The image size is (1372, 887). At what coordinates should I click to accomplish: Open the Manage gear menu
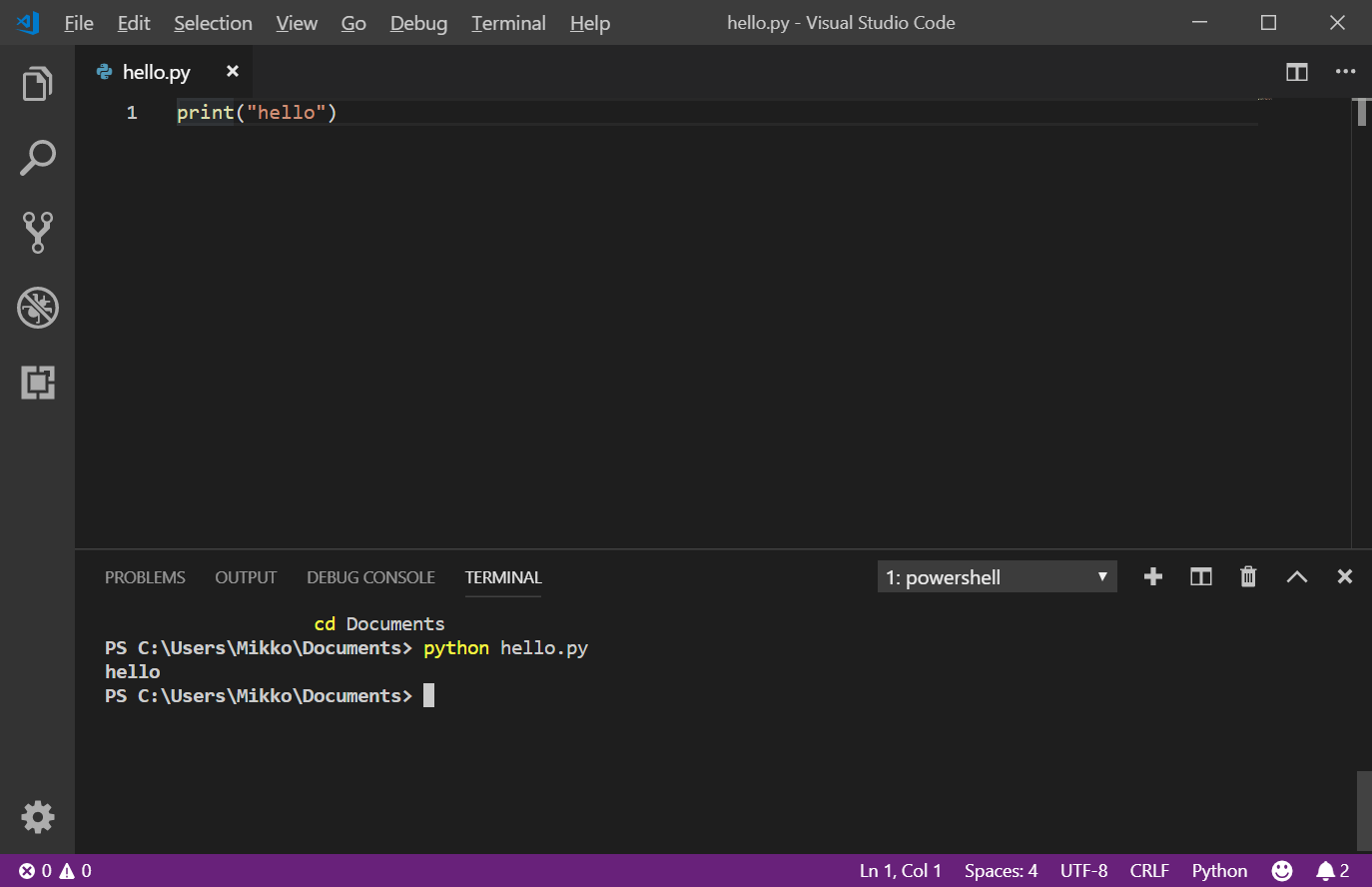point(37,817)
